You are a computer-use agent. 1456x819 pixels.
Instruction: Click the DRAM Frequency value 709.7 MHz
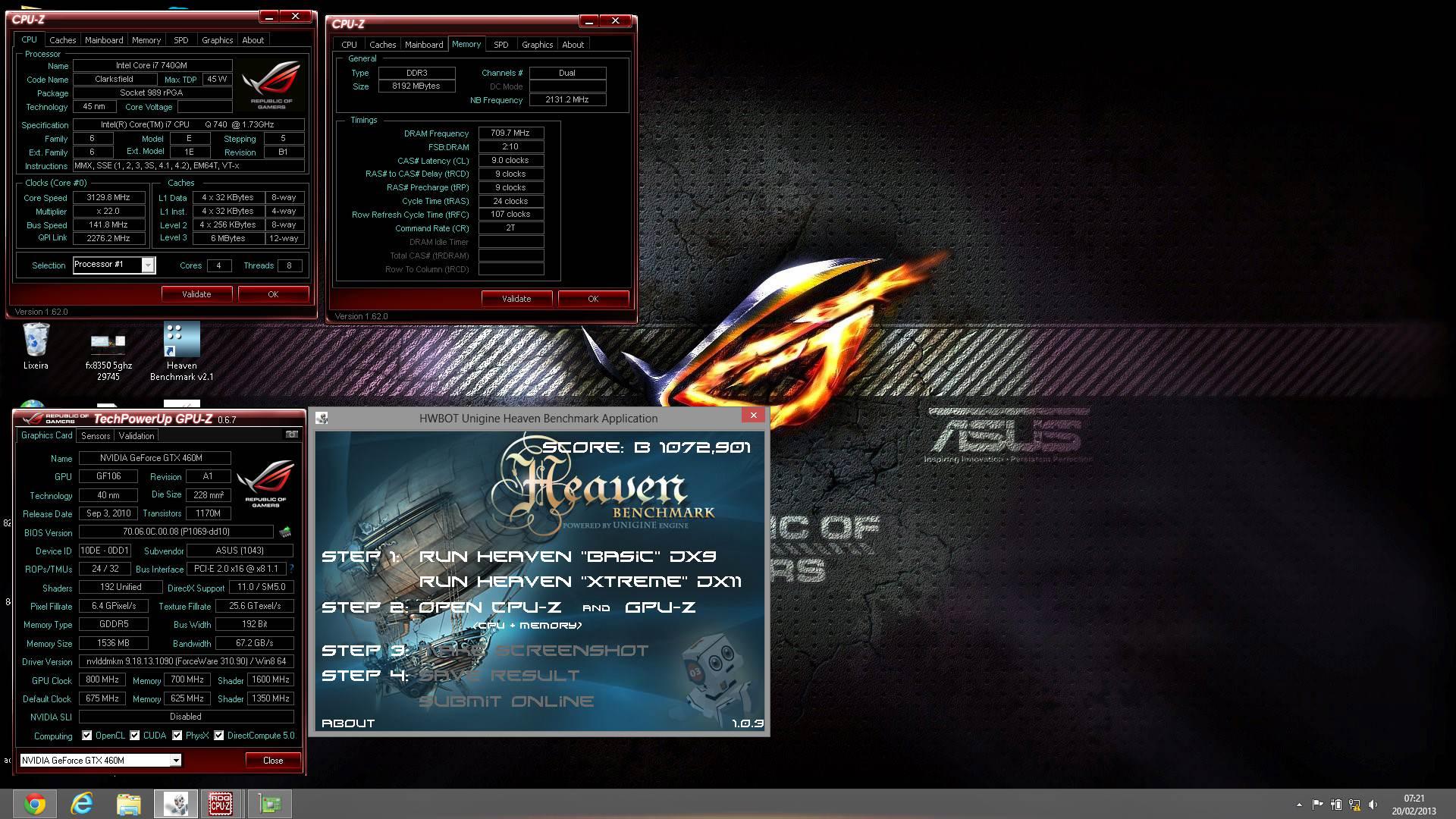point(510,133)
